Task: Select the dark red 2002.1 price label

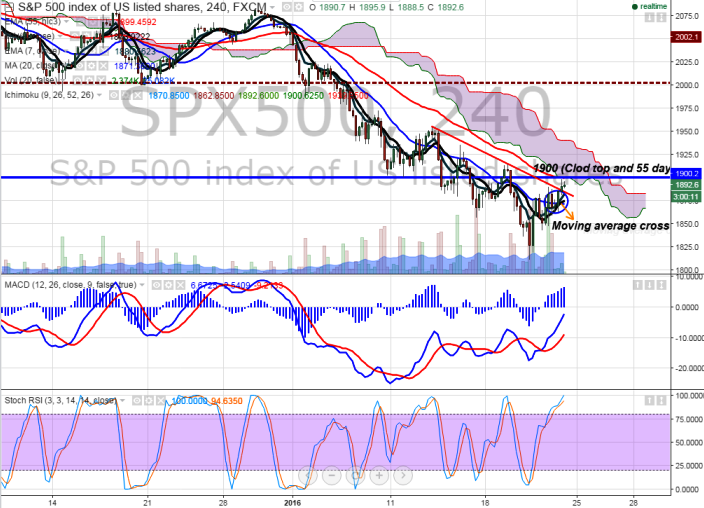Action: pos(685,37)
